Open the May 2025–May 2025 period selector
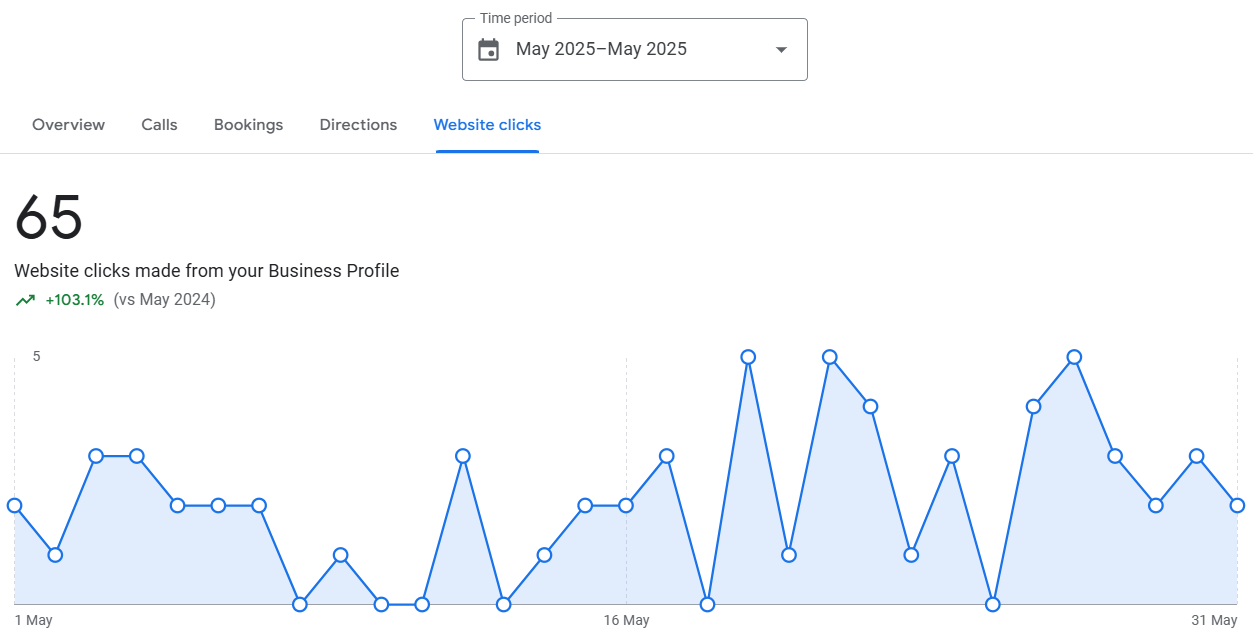Image resolution: width=1253 pixels, height=630 pixels. click(601, 50)
